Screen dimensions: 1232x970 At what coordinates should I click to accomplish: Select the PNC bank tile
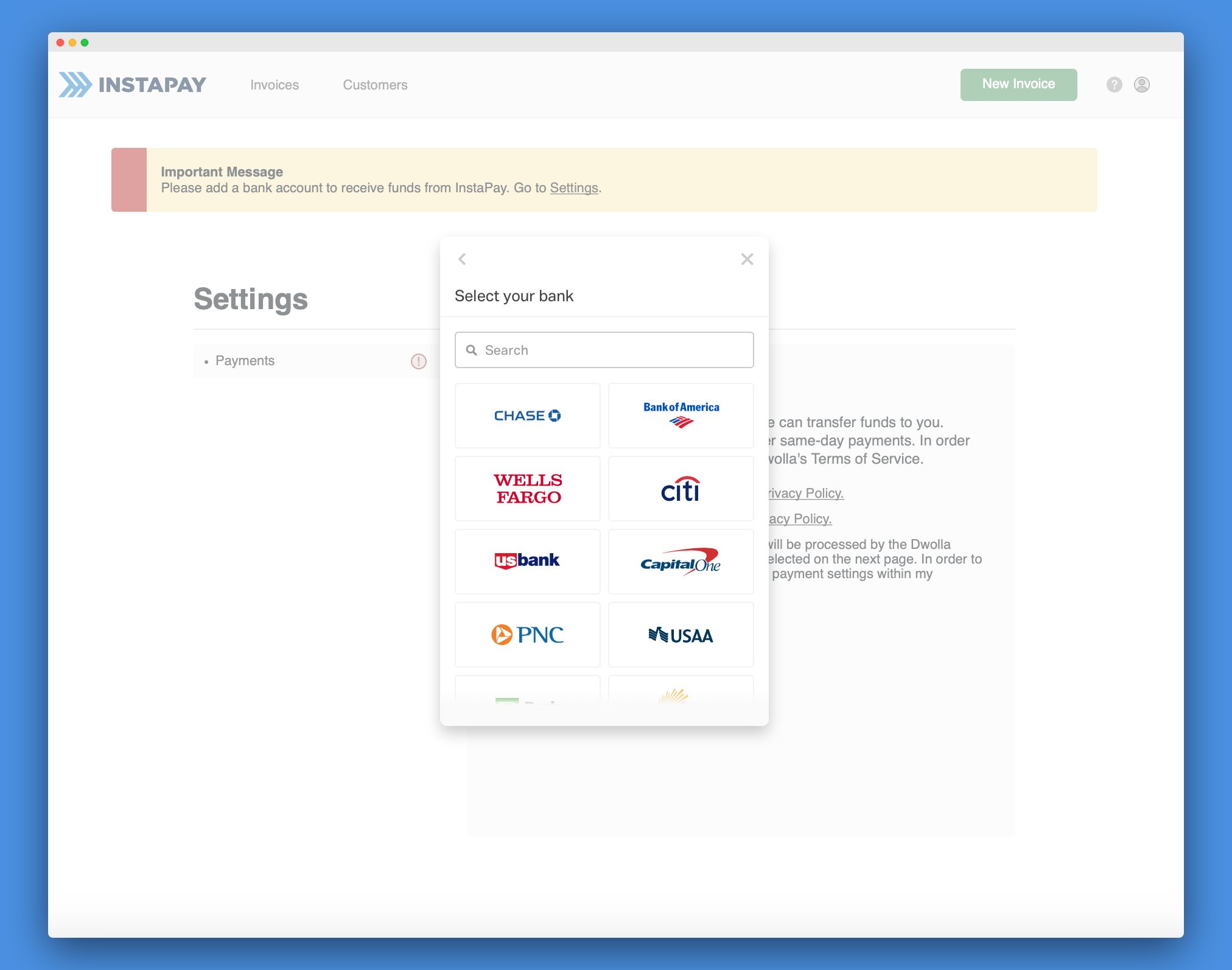coord(527,635)
